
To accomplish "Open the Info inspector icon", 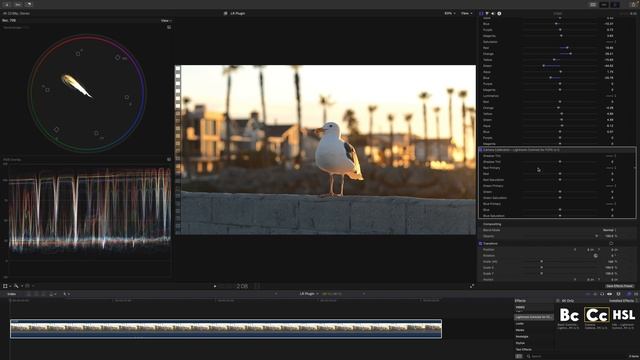I will click(x=499, y=13).
